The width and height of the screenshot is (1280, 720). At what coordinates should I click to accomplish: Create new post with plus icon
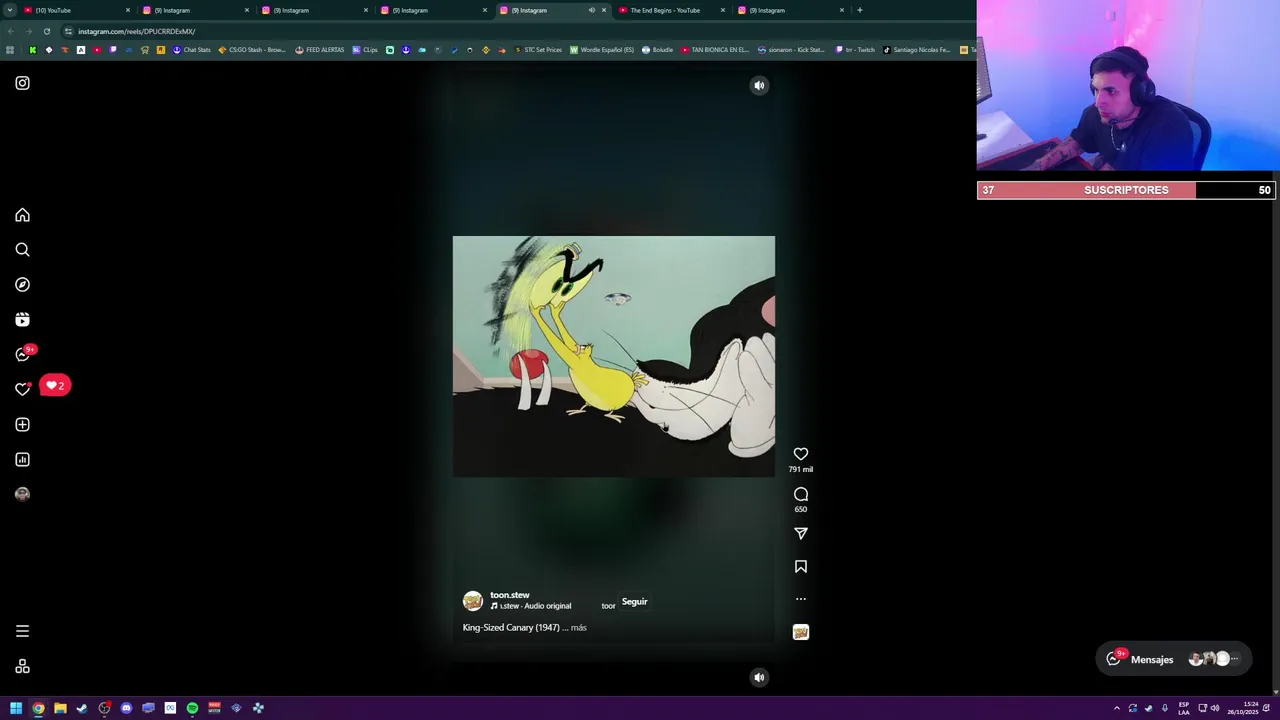click(x=22, y=425)
